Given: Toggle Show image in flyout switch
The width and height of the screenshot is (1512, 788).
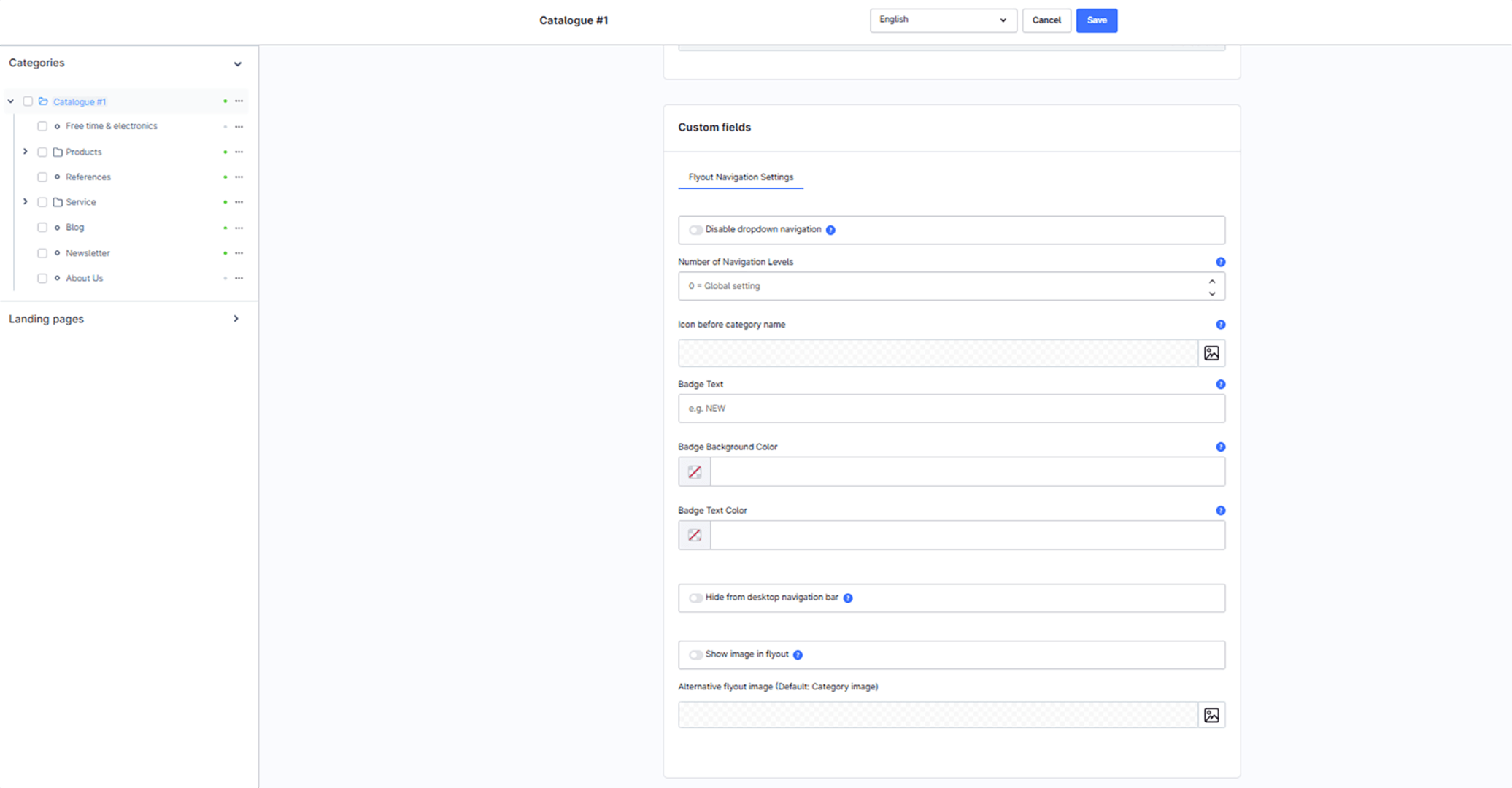Looking at the screenshot, I should pyautogui.click(x=695, y=655).
